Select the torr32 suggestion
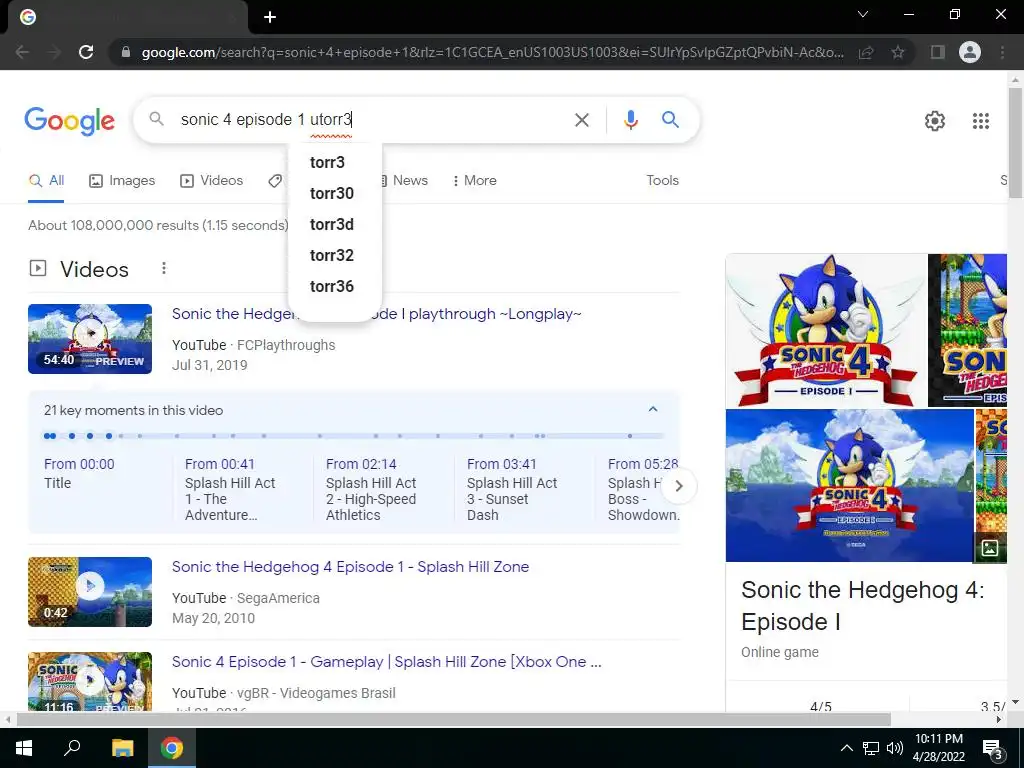Screen dimensions: 1024x768 (334, 255)
